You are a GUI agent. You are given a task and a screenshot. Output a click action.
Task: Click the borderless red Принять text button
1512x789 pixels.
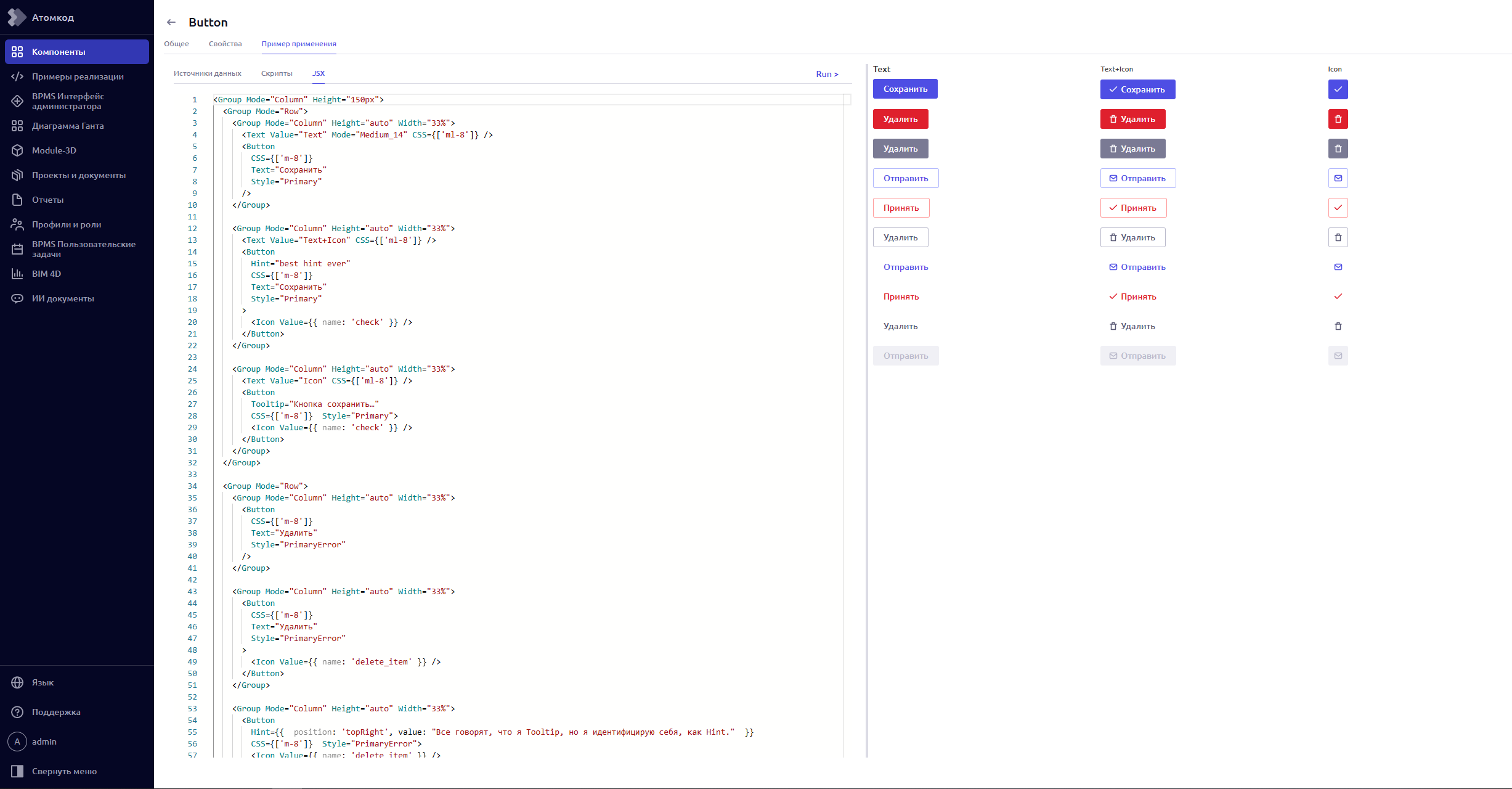pyautogui.click(x=901, y=296)
